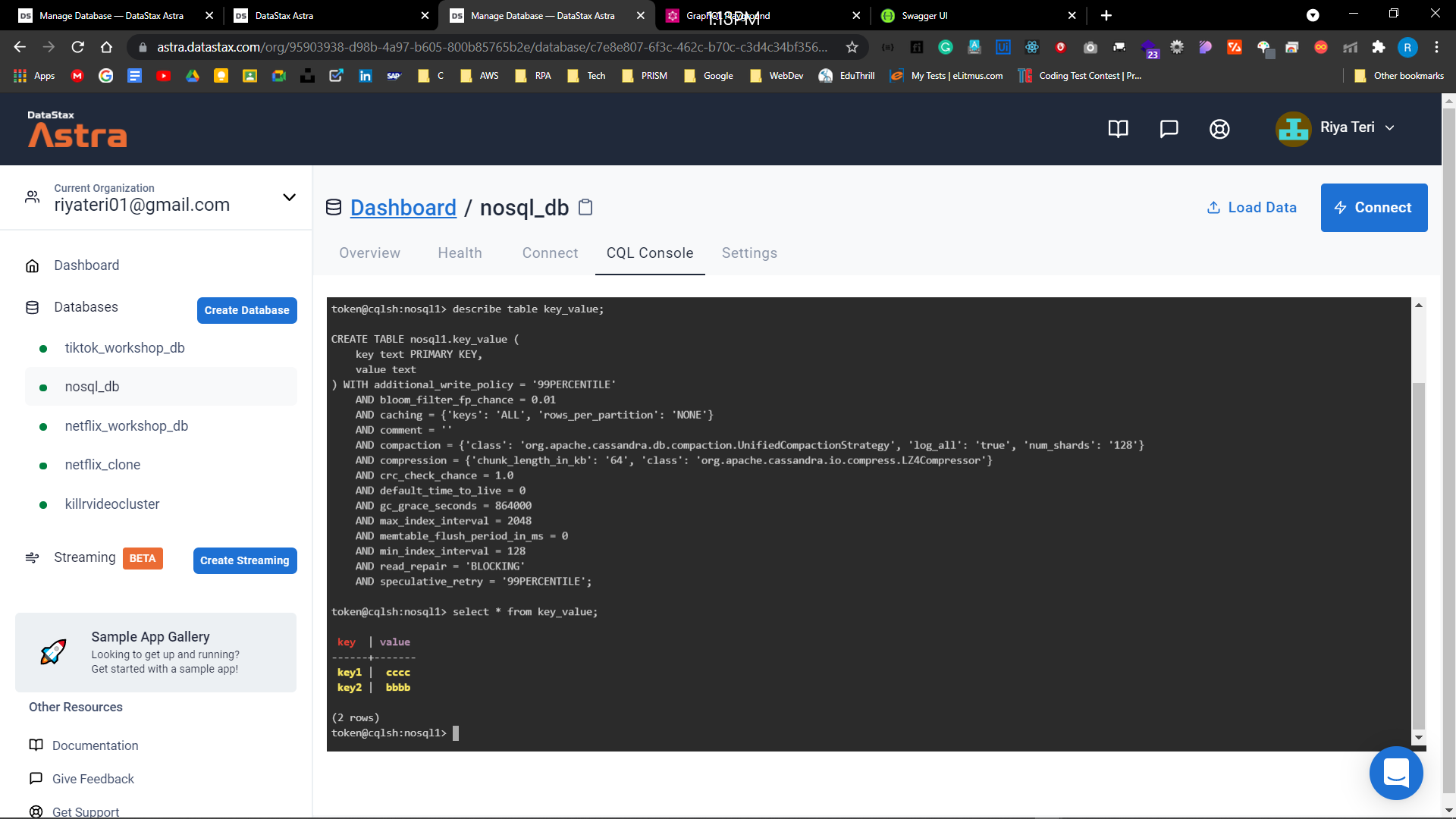This screenshot has height=819, width=1456.
Task: Click the Give Feedback sidebar icon
Action: [36, 779]
